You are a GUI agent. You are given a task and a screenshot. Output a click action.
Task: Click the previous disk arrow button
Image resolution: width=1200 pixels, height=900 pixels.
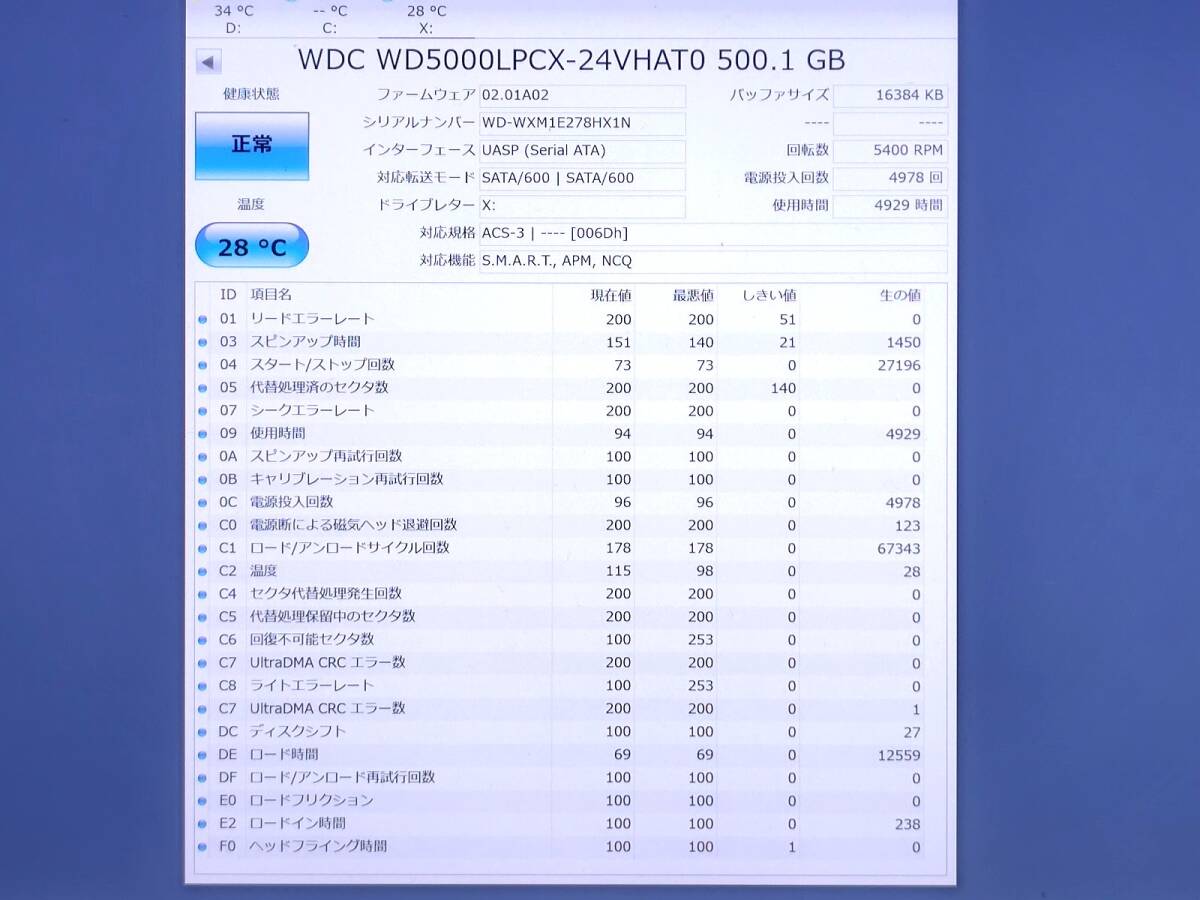tap(208, 62)
